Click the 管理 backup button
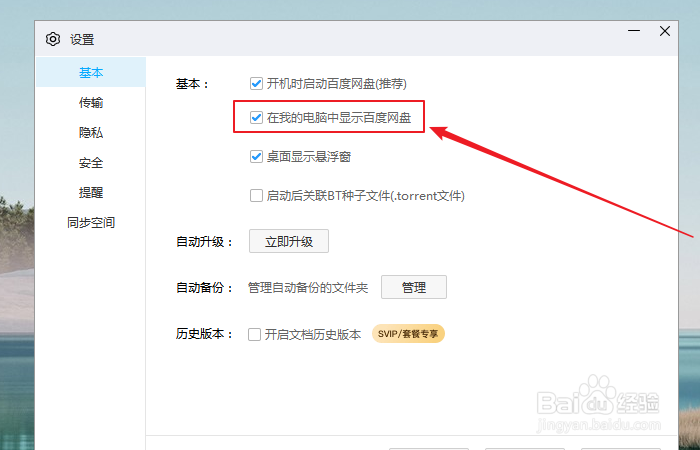The image size is (700, 450). (414, 287)
